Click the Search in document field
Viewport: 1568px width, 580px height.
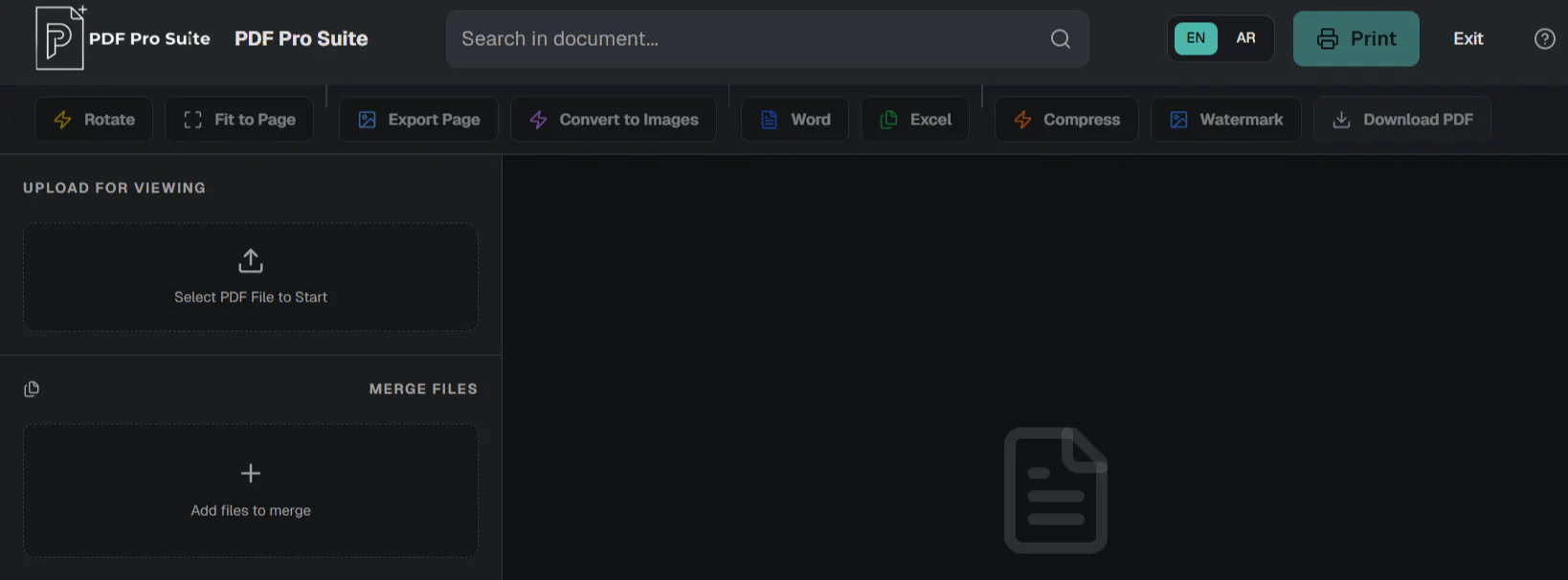(x=768, y=38)
